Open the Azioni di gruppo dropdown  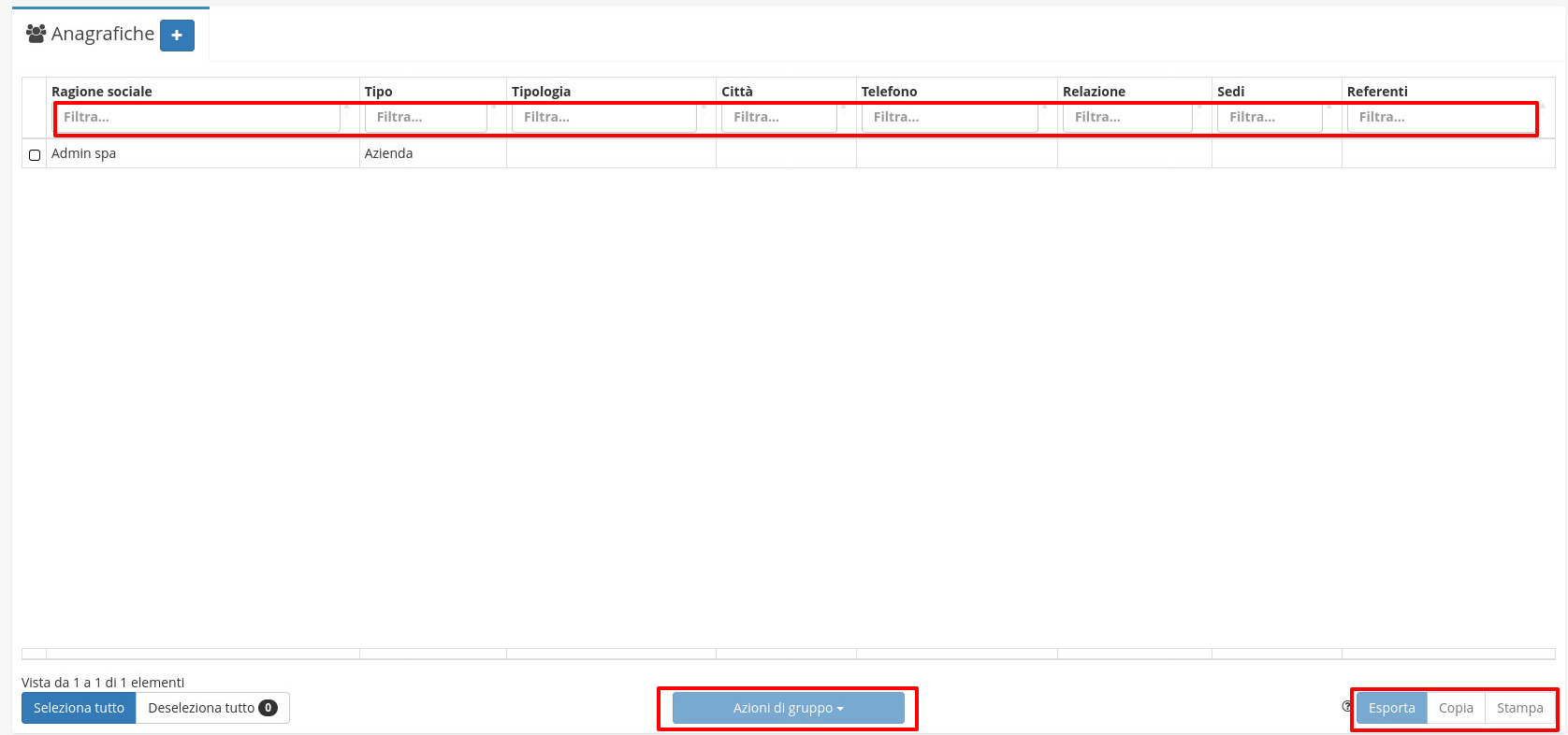coord(788,708)
